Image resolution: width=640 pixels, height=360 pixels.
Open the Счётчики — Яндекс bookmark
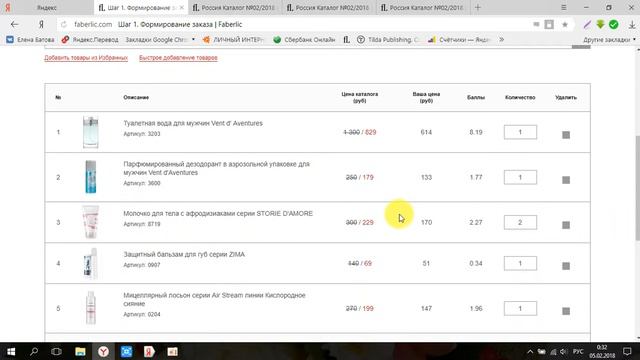tap(459, 40)
